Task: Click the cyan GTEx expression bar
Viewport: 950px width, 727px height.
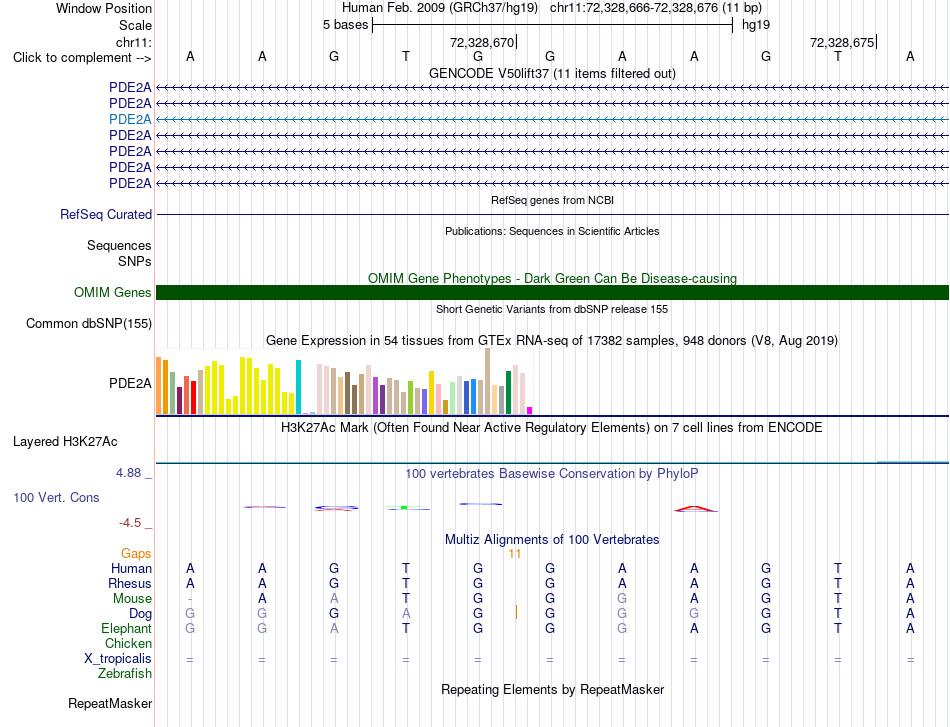Action: [299, 387]
